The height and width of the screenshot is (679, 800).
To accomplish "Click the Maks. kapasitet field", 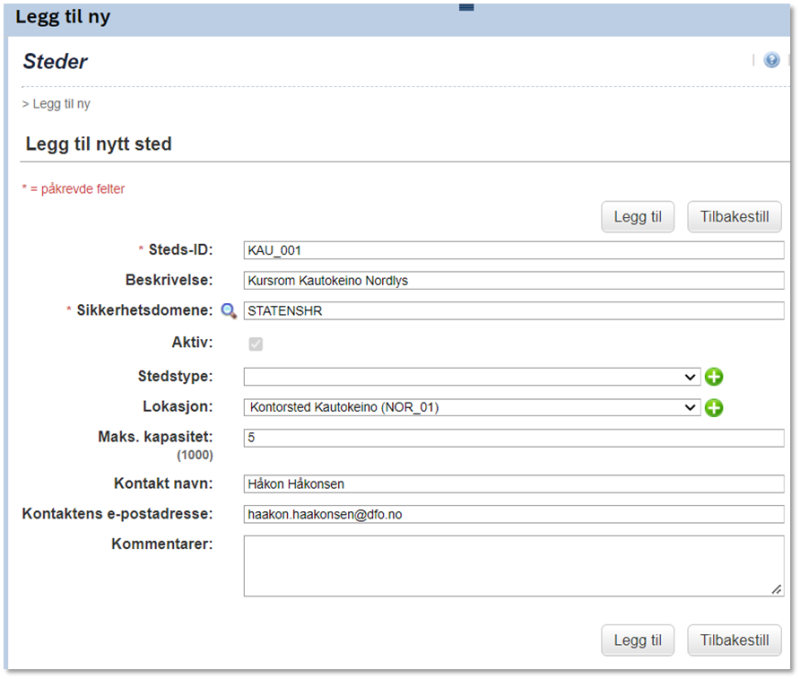I will [514, 438].
